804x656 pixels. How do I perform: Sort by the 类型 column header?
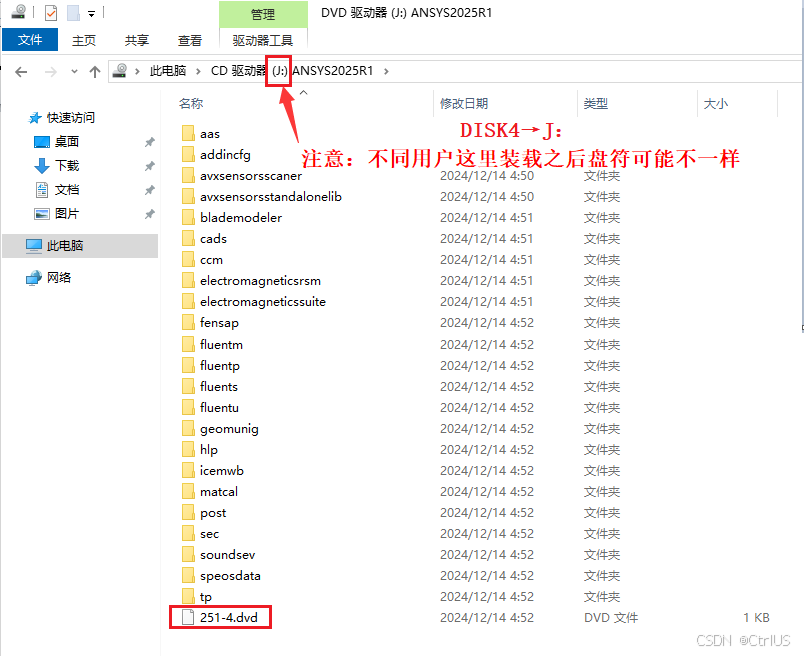point(596,104)
